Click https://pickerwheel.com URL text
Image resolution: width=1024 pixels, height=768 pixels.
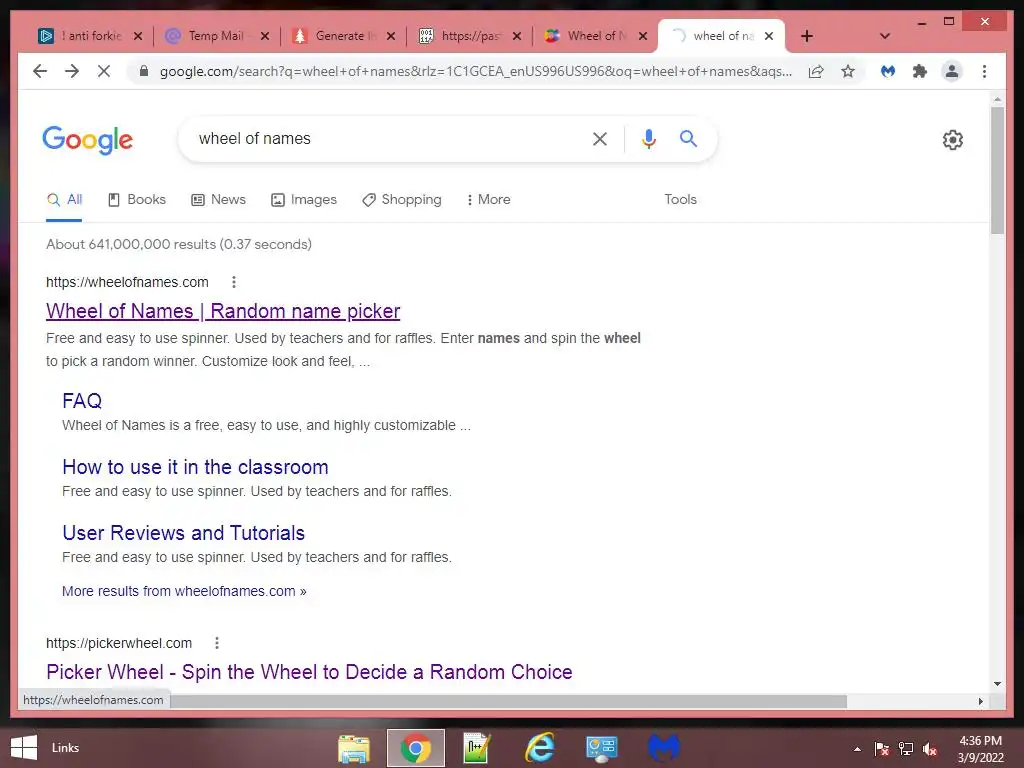[x=119, y=643]
